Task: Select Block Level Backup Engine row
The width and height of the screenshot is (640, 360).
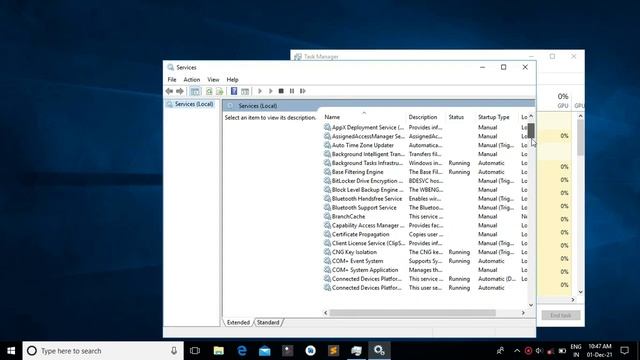Action: [425, 190]
